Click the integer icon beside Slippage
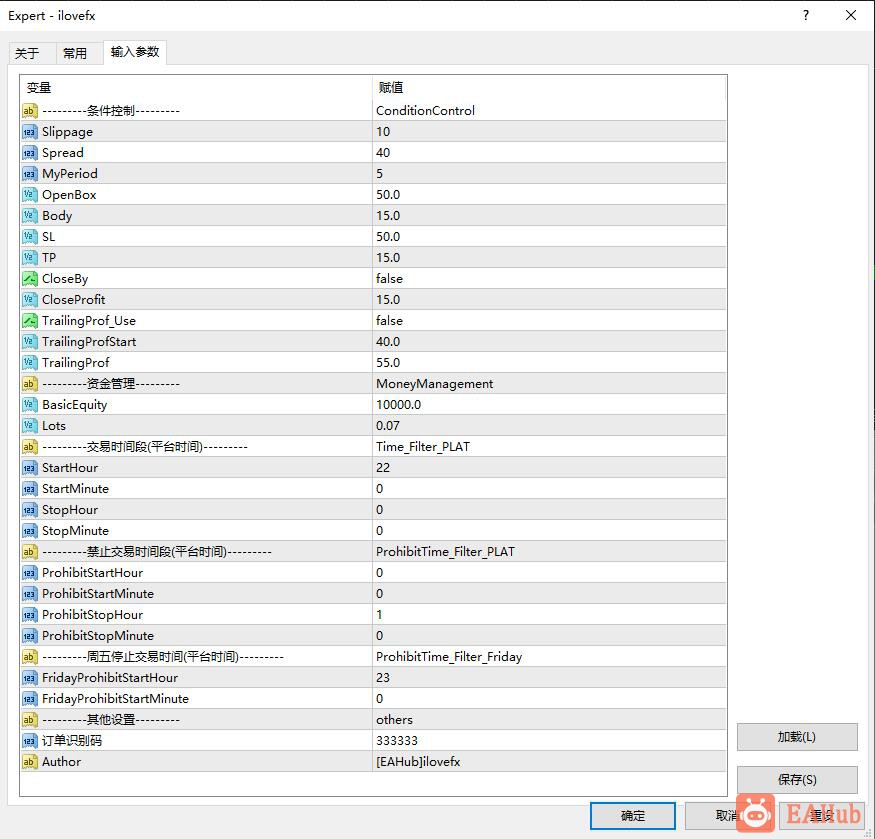This screenshot has width=875, height=839. point(30,132)
